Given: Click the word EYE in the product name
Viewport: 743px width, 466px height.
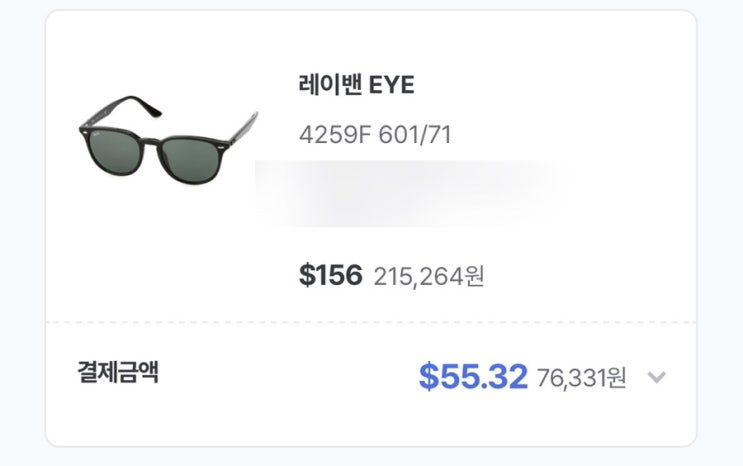Looking at the screenshot, I should (x=392, y=85).
